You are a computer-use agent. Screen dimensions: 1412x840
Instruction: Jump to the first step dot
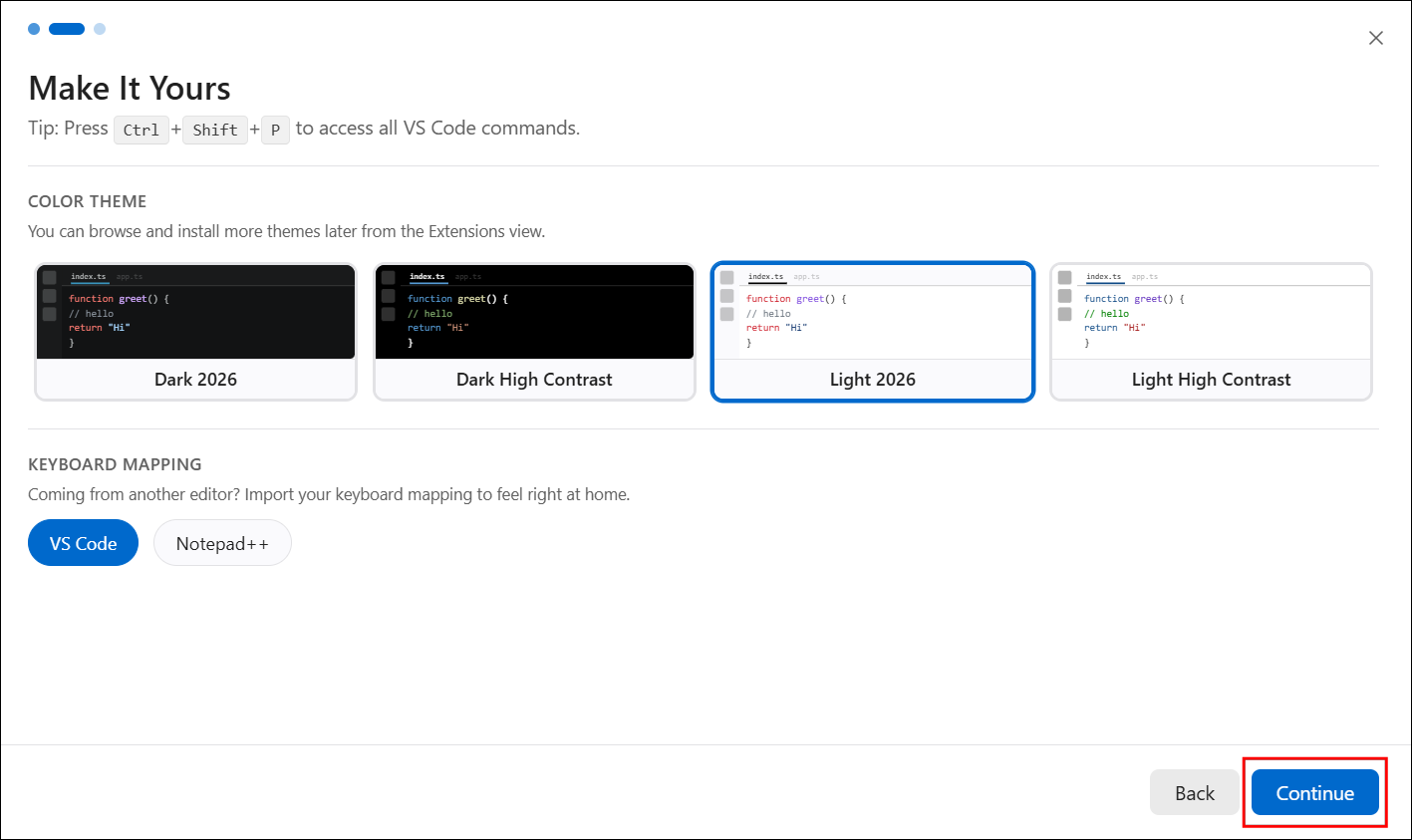(34, 29)
